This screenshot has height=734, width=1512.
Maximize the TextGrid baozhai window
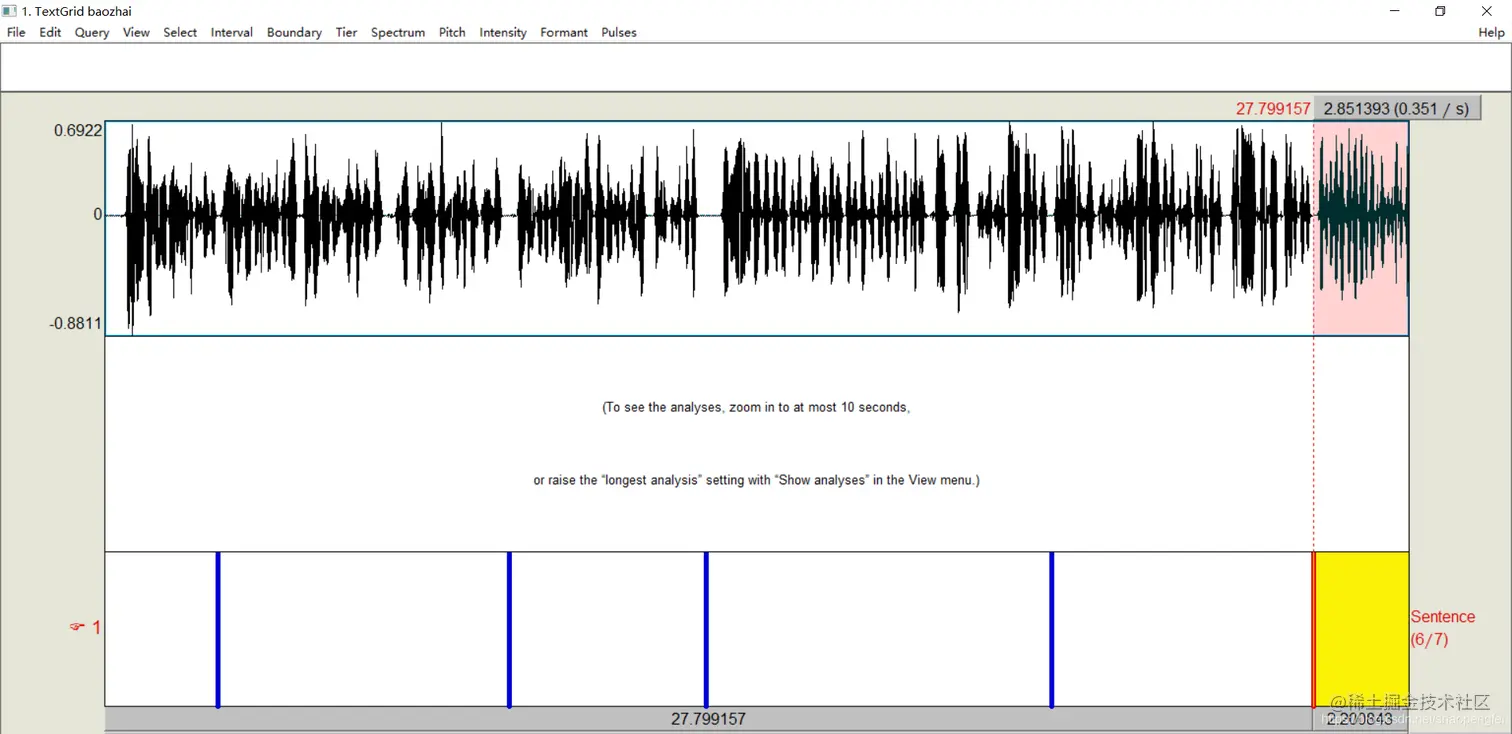click(x=1440, y=11)
